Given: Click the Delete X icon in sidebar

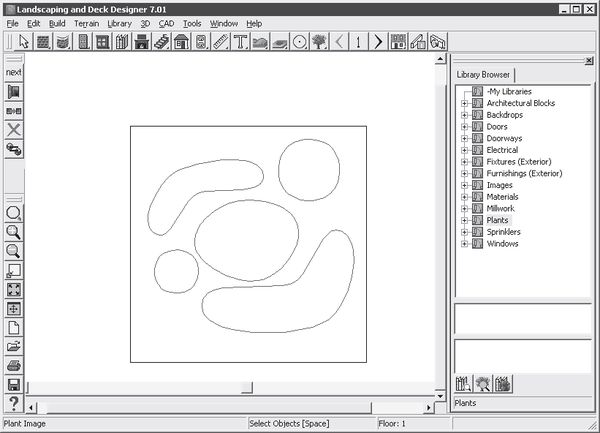Looking at the screenshot, I should (x=14, y=130).
